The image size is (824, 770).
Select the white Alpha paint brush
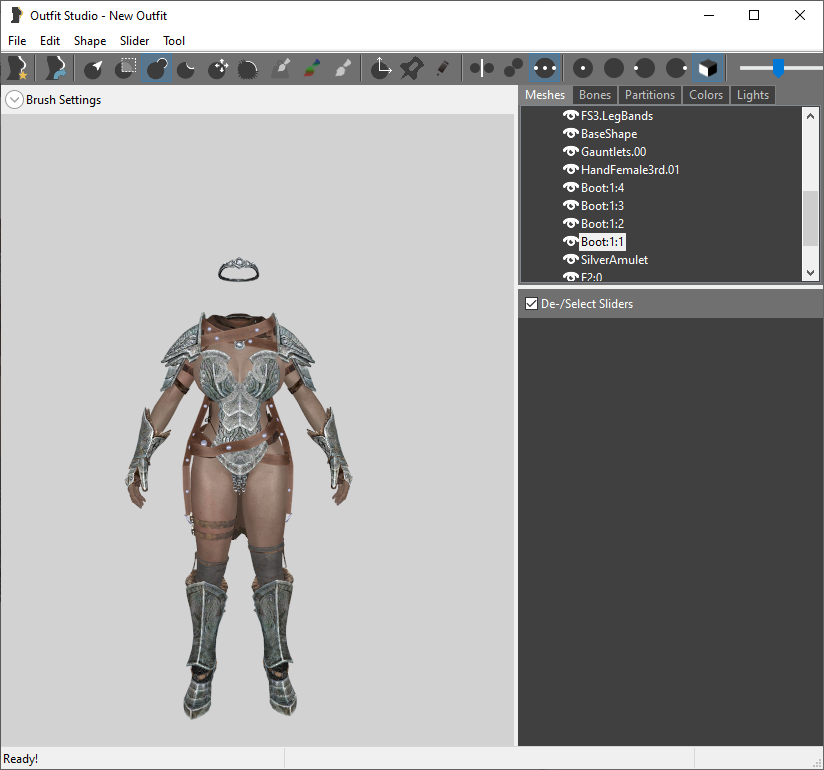[x=342, y=68]
